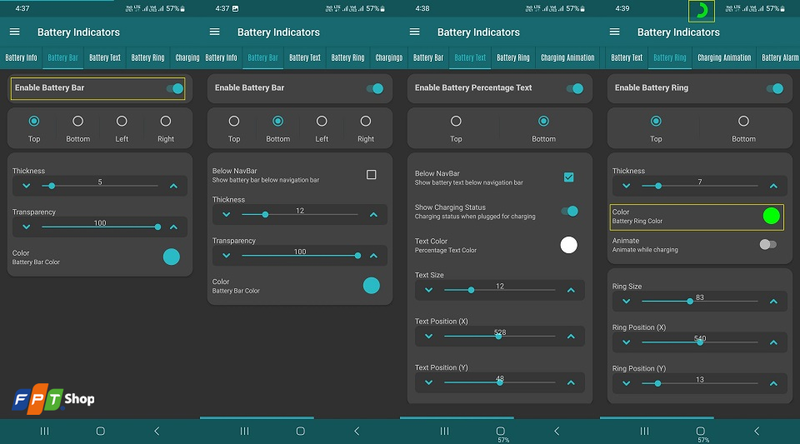Viewport: 800px width, 444px height.
Task: Open the green Battery Ring Color picker
Action: [x=771, y=216]
